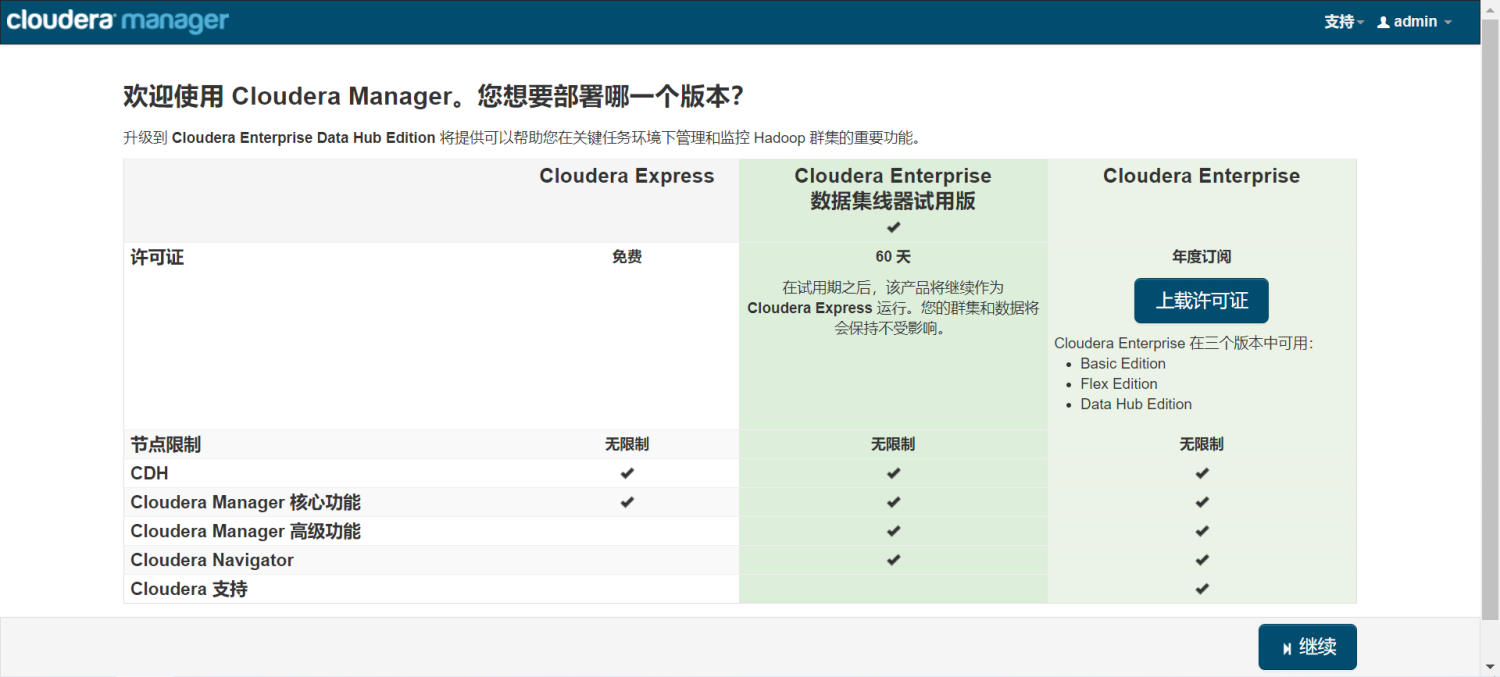Click 免费 in the Express license cell
Viewport: 1500px width, 677px height.
[627, 257]
